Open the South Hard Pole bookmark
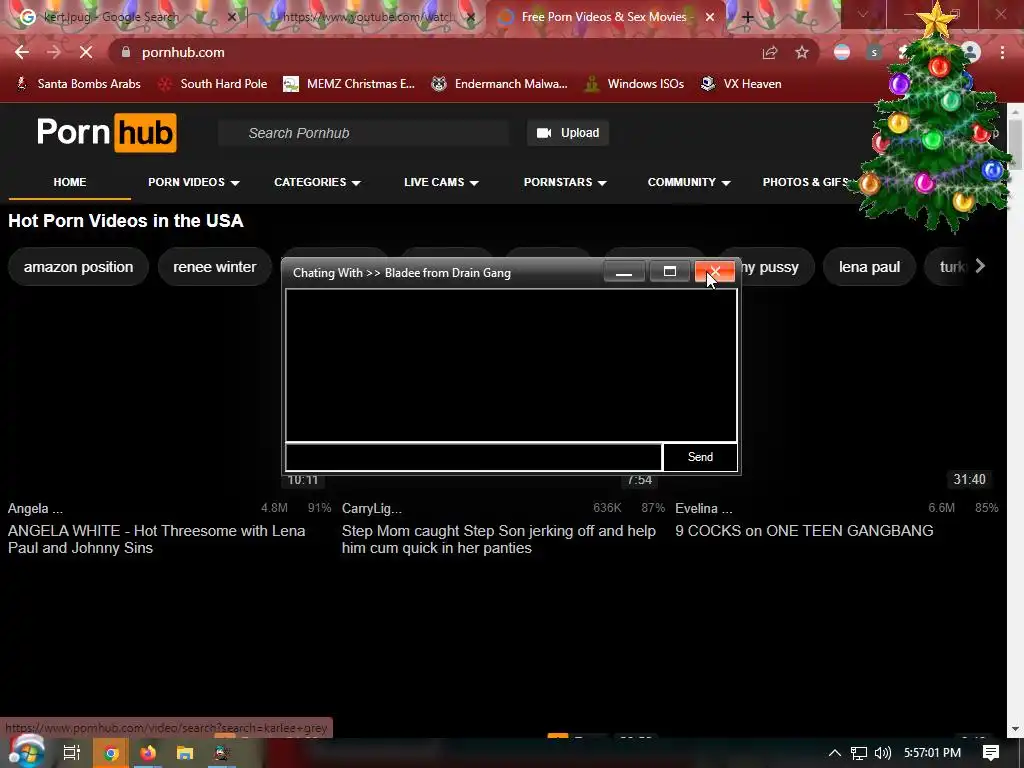 click(213, 84)
